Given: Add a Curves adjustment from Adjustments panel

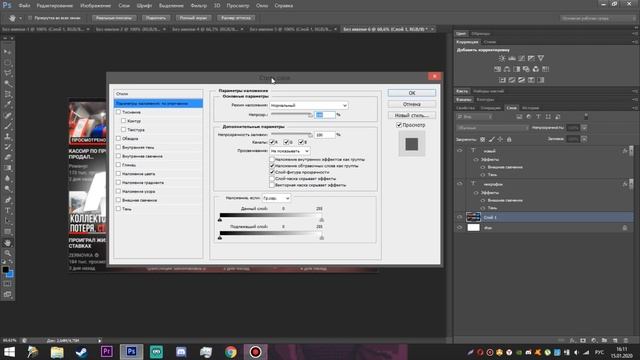Looking at the screenshot, I should click(522, 58).
